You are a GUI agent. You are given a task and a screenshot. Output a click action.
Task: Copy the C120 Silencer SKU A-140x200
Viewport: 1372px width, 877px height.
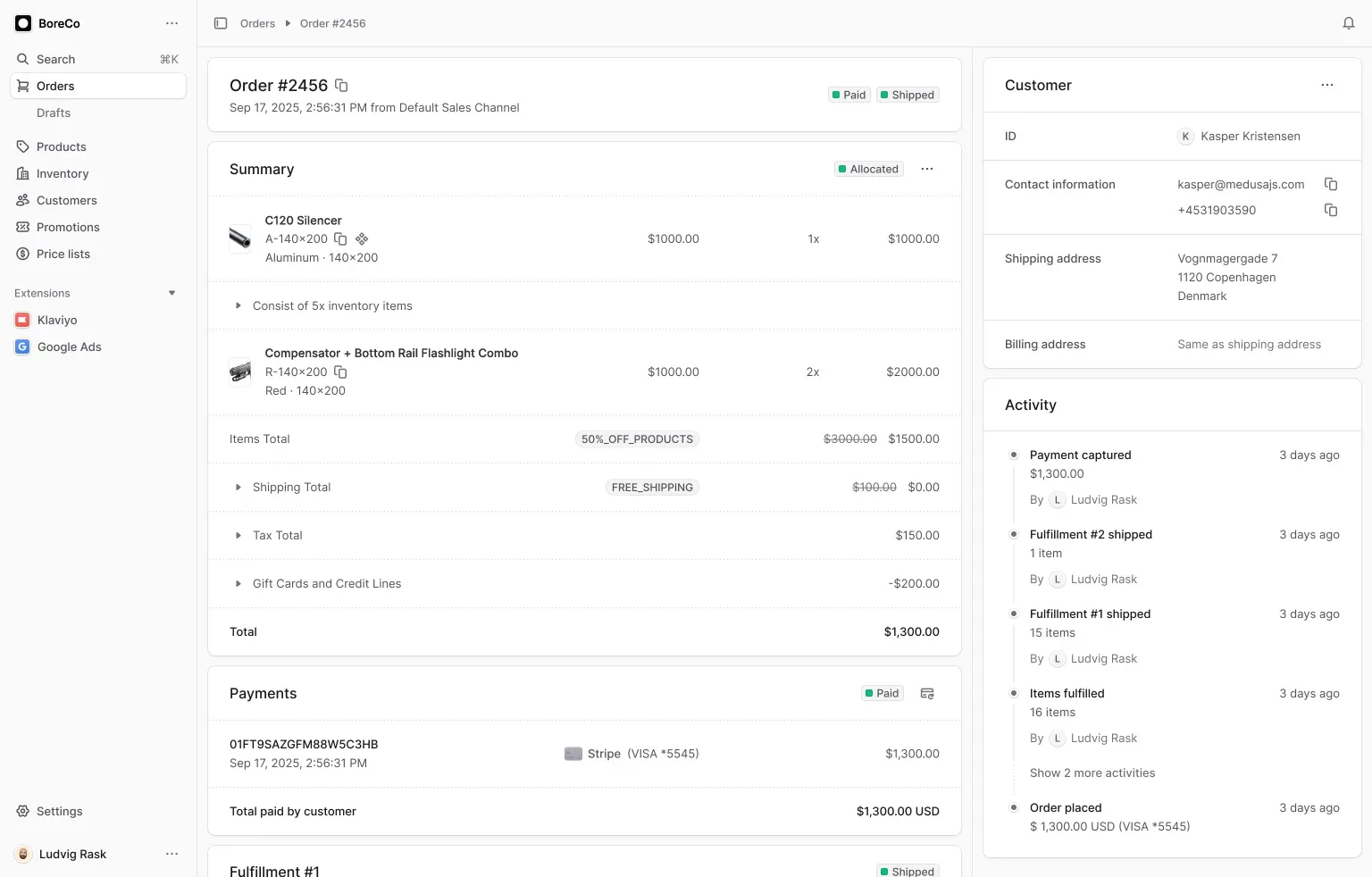340,239
